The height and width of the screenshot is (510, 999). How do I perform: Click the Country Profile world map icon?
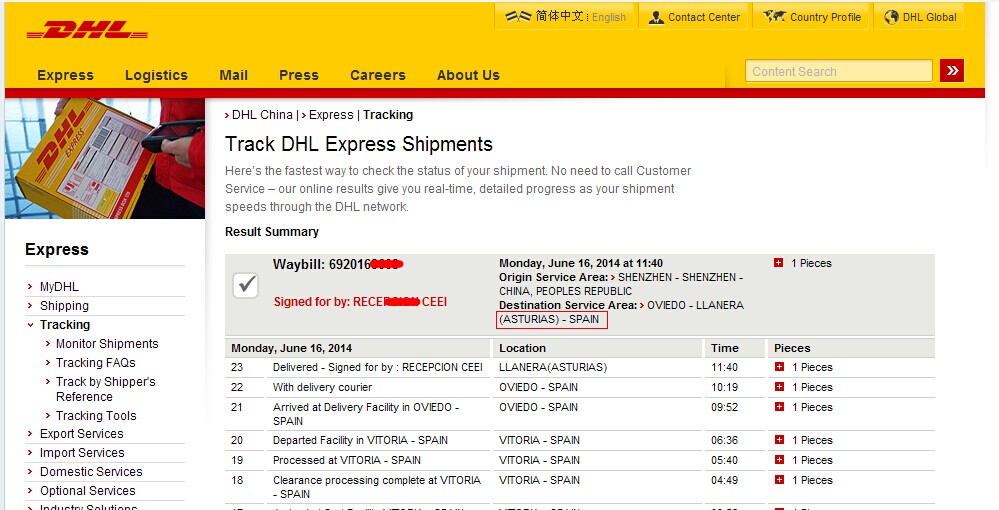click(x=774, y=17)
